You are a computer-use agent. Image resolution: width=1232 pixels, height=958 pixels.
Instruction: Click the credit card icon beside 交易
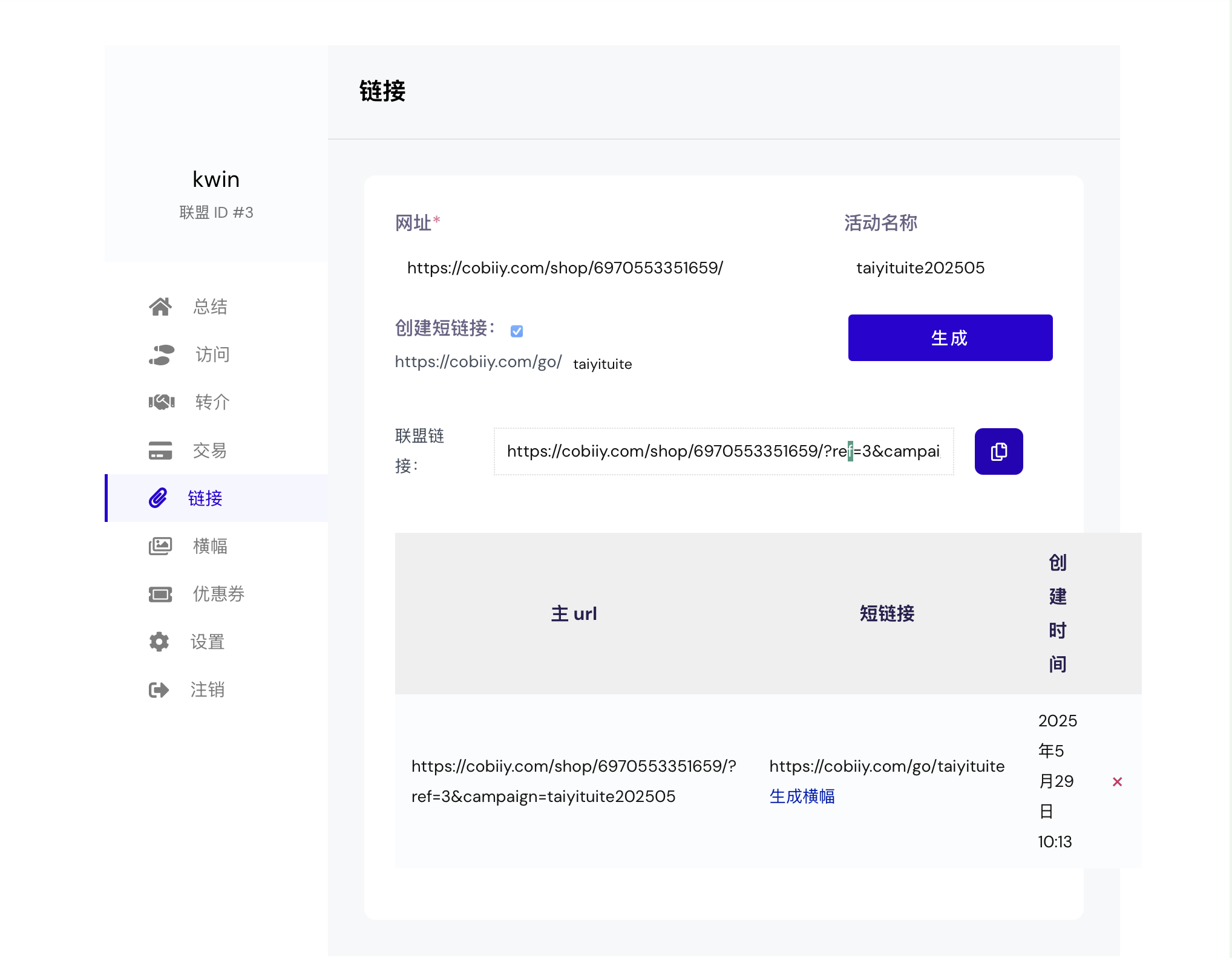click(x=160, y=451)
